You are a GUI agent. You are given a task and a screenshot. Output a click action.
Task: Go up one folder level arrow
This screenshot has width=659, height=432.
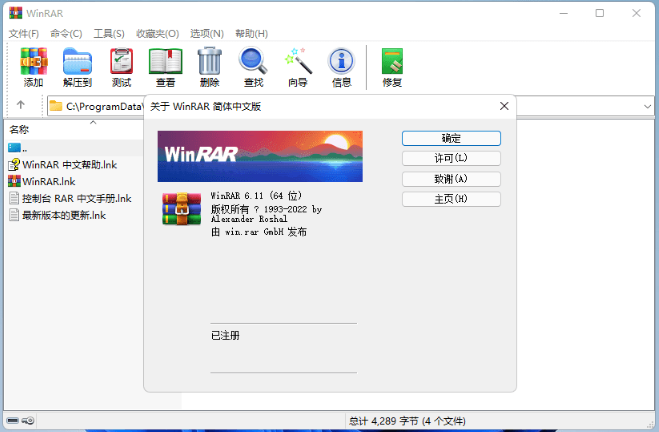[21, 105]
